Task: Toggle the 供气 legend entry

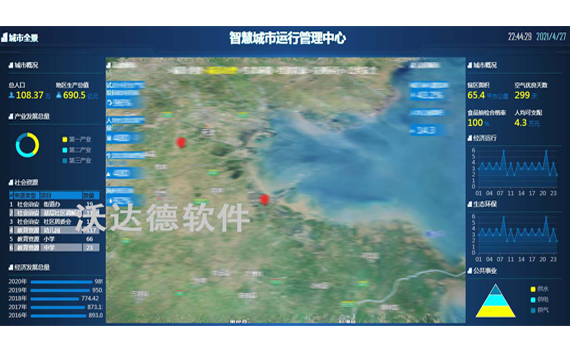Action: pyautogui.click(x=540, y=310)
